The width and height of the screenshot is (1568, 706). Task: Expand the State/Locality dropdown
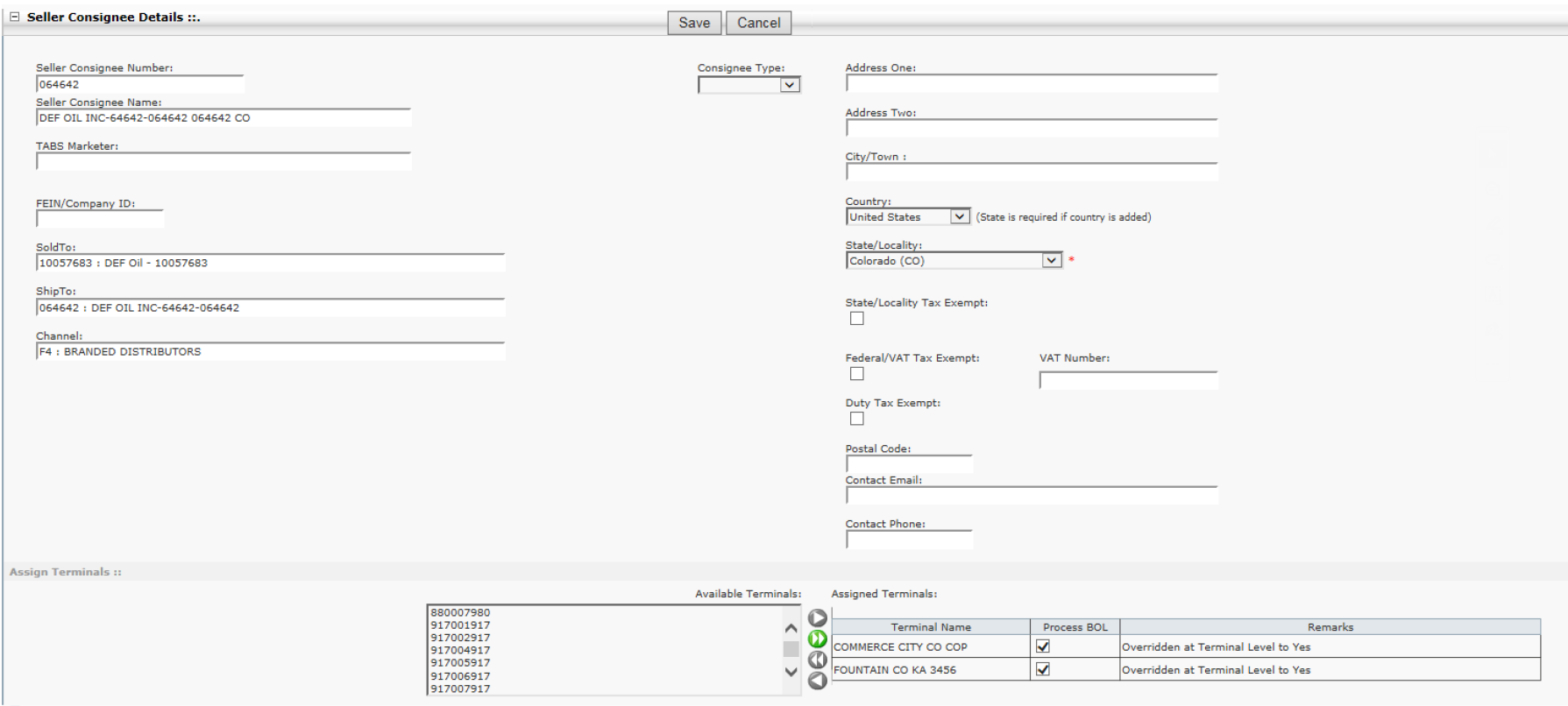tap(1051, 261)
